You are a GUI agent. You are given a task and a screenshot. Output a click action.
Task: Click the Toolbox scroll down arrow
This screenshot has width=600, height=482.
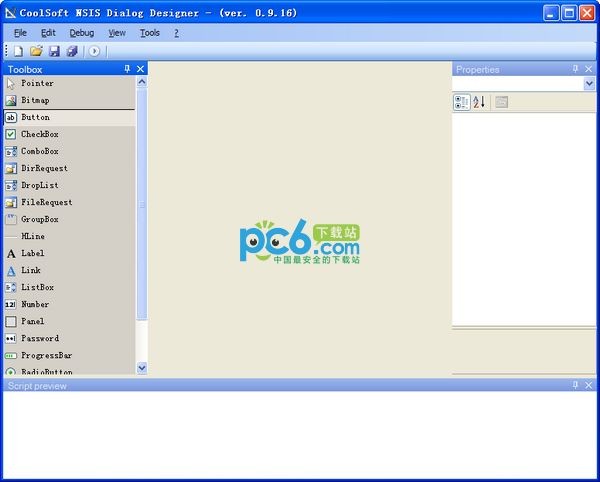pos(142,368)
